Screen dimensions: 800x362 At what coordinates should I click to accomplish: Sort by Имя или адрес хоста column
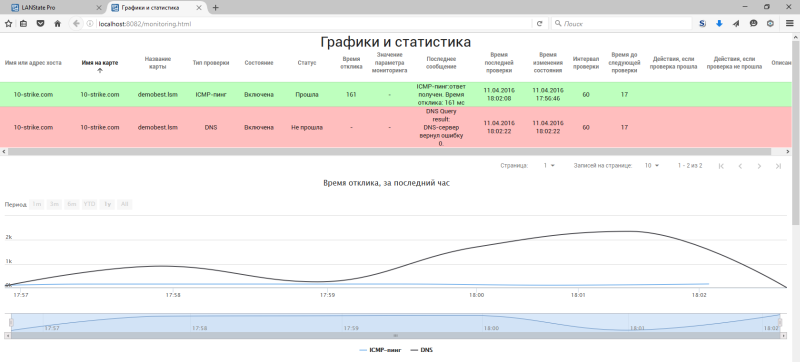click(x=33, y=63)
